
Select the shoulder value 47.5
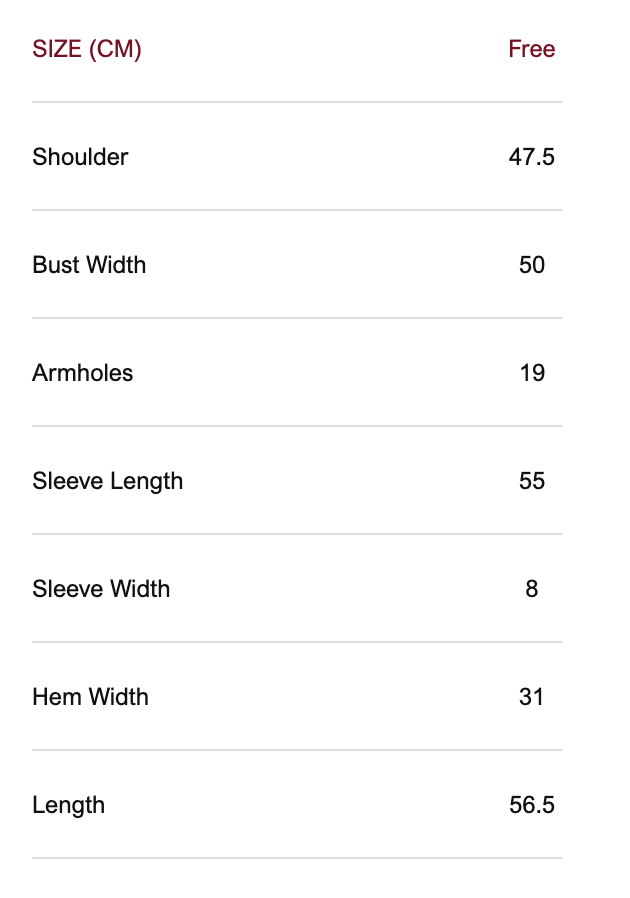(531, 157)
